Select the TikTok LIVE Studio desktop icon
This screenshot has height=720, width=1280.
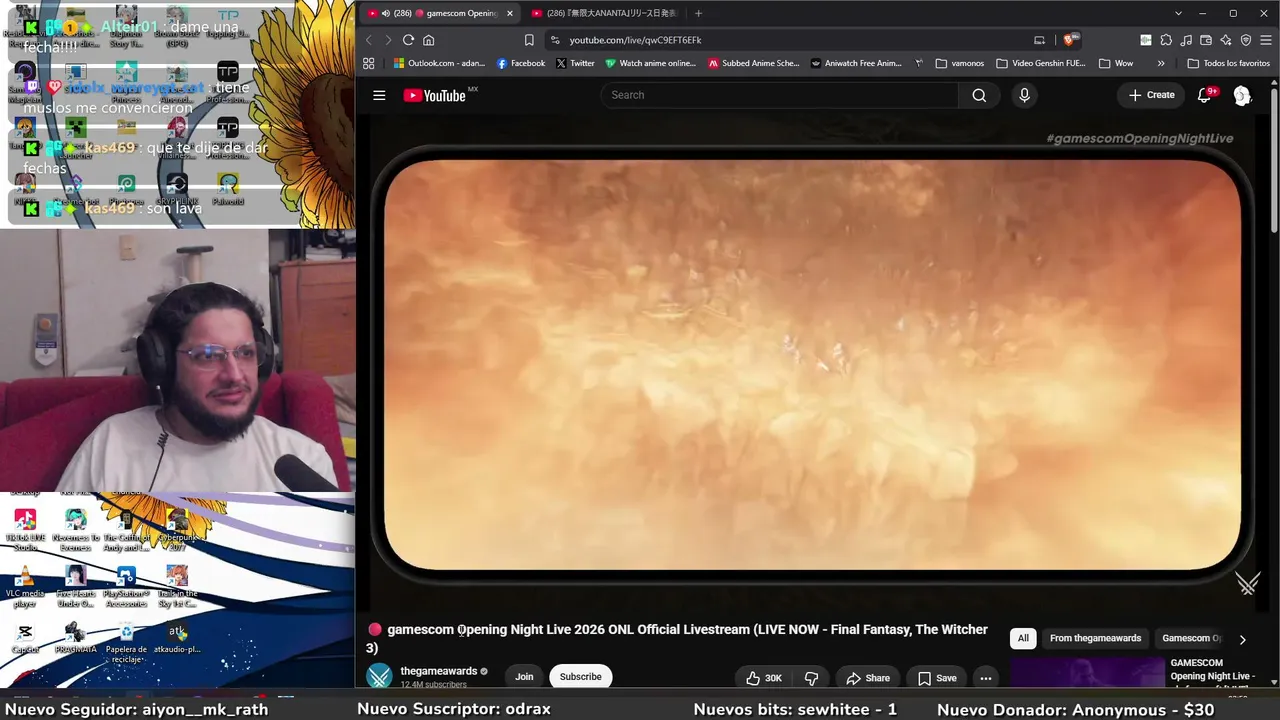(25, 530)
